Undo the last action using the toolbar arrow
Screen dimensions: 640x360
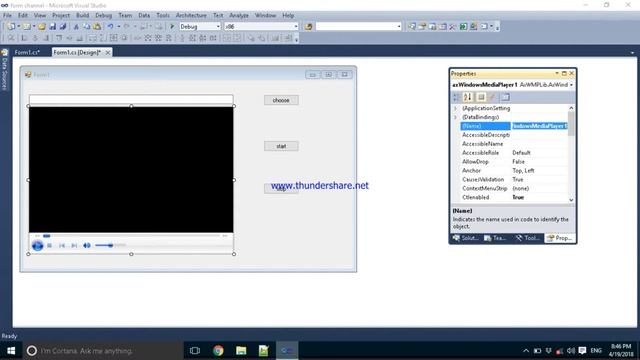pyautogui.click(x=110, y=27)
